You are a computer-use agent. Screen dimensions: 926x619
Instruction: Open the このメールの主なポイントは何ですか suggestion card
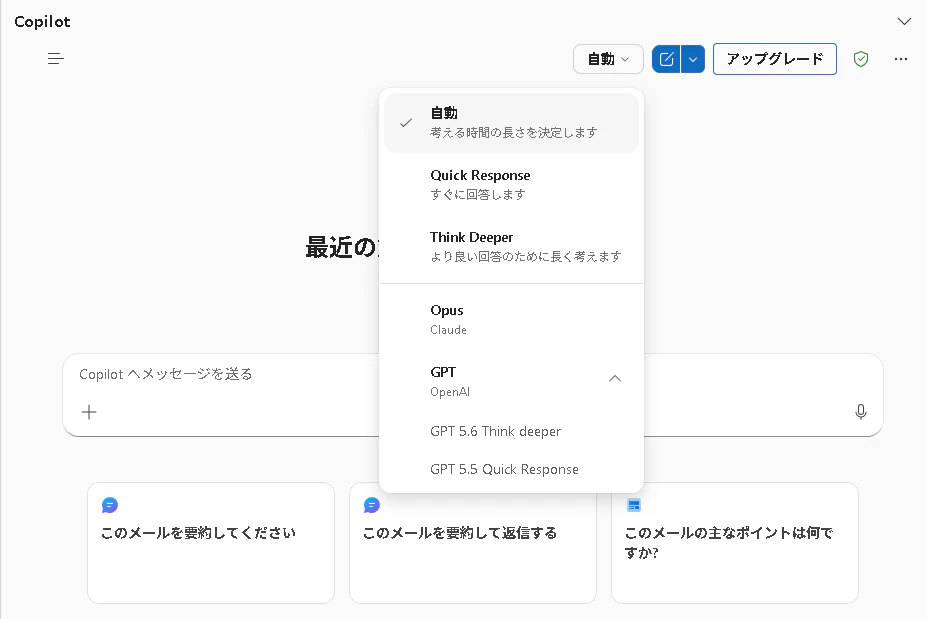tap(735, 543)
